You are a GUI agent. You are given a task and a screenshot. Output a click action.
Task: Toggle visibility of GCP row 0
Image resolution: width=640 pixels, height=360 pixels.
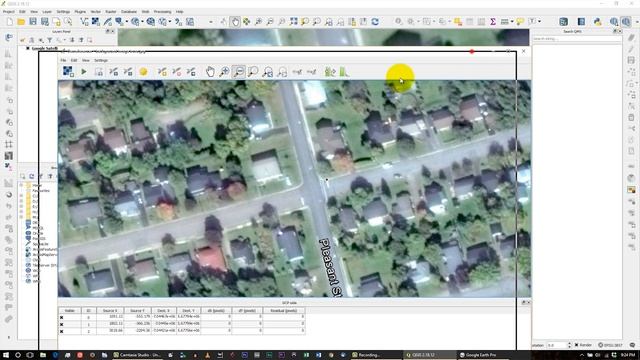click(62, 317)
